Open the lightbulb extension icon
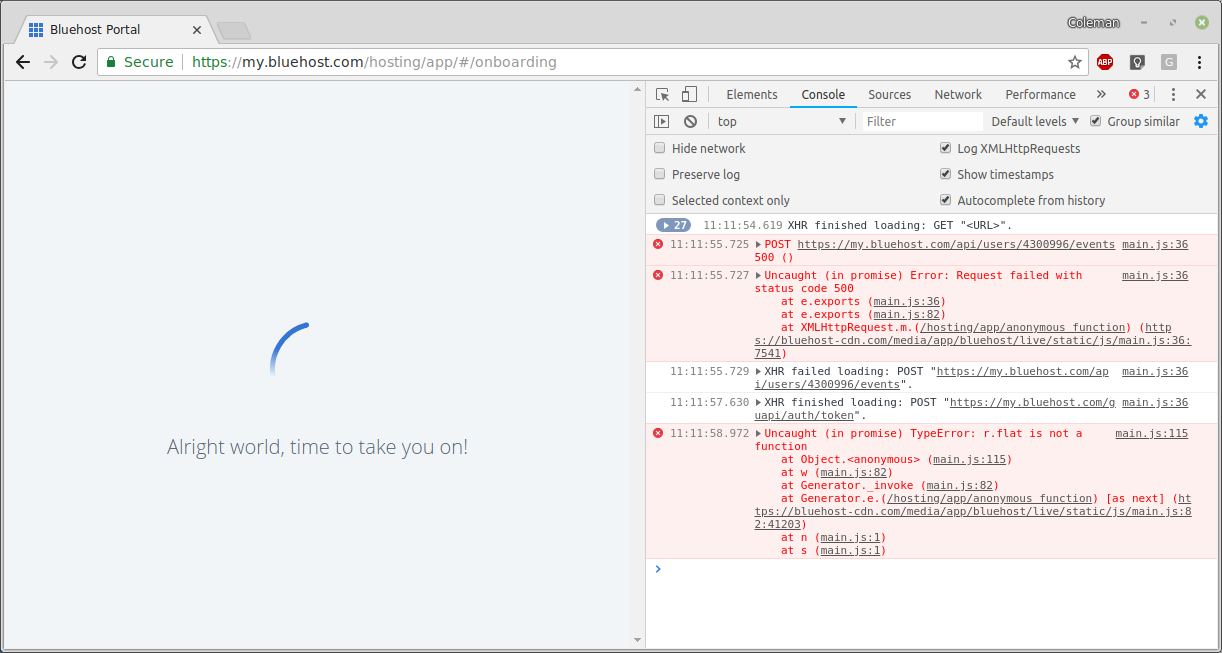The width and height of the screenshot is (1222, 653). (1137, 62)
